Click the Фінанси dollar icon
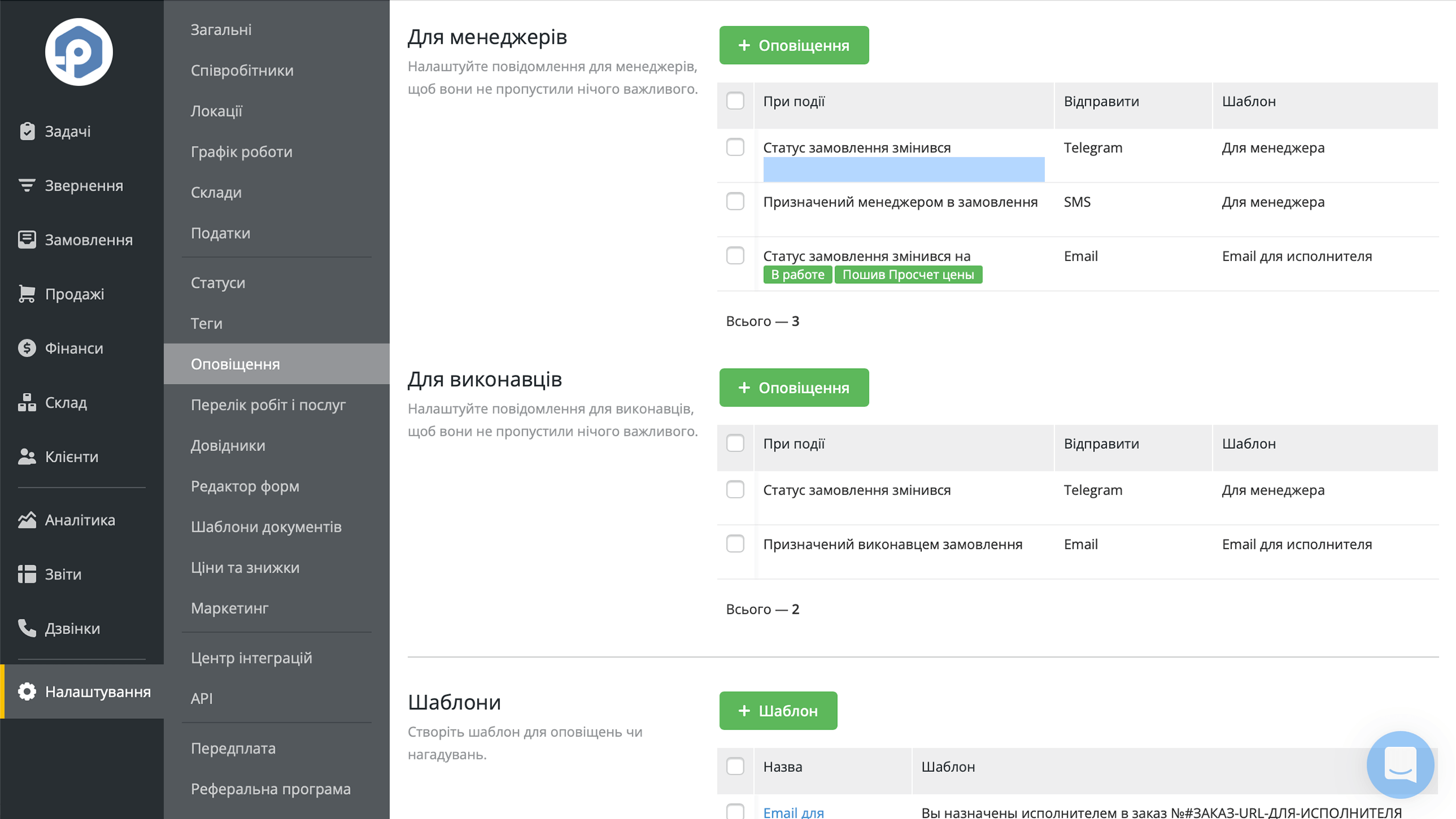Viewport: 1456px width, 819px height. (x=27, y=348)
